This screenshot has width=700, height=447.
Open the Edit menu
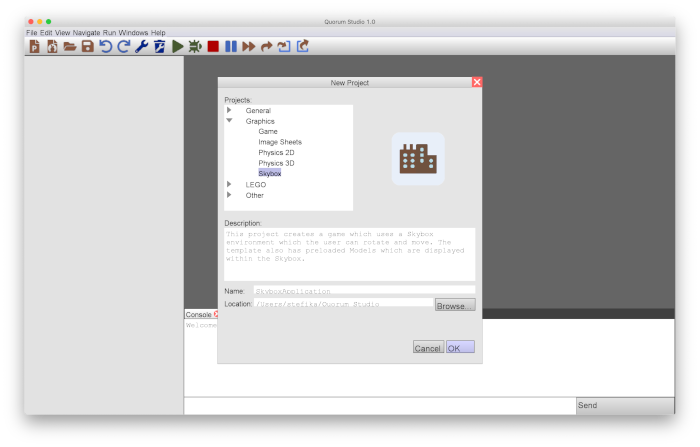pos(46,33)
